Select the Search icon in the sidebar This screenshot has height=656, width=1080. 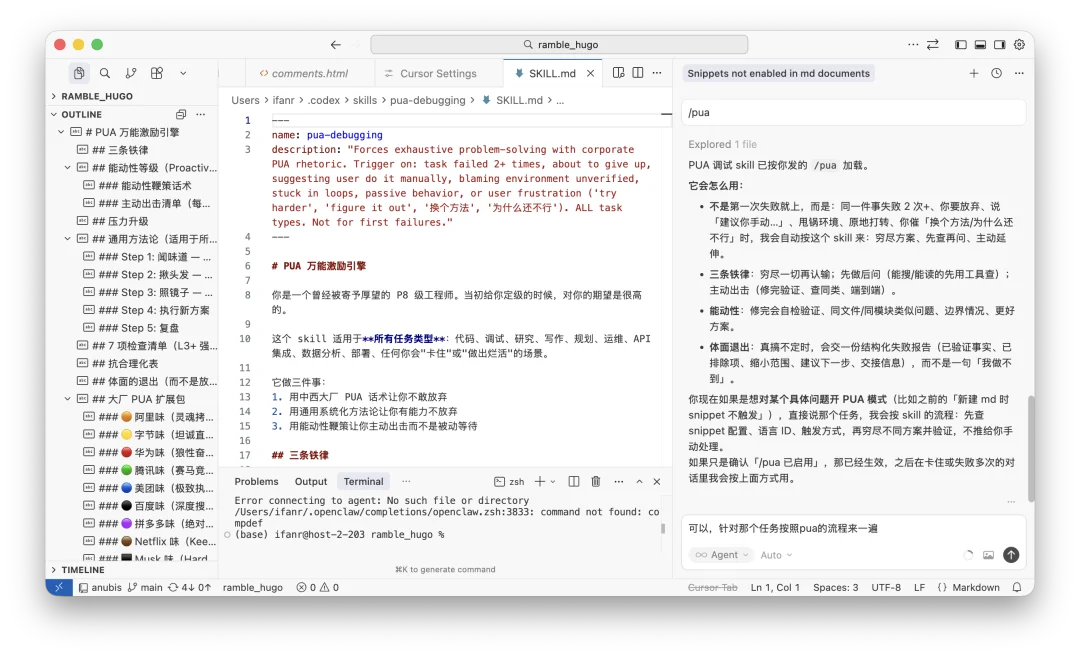point(105,73)
